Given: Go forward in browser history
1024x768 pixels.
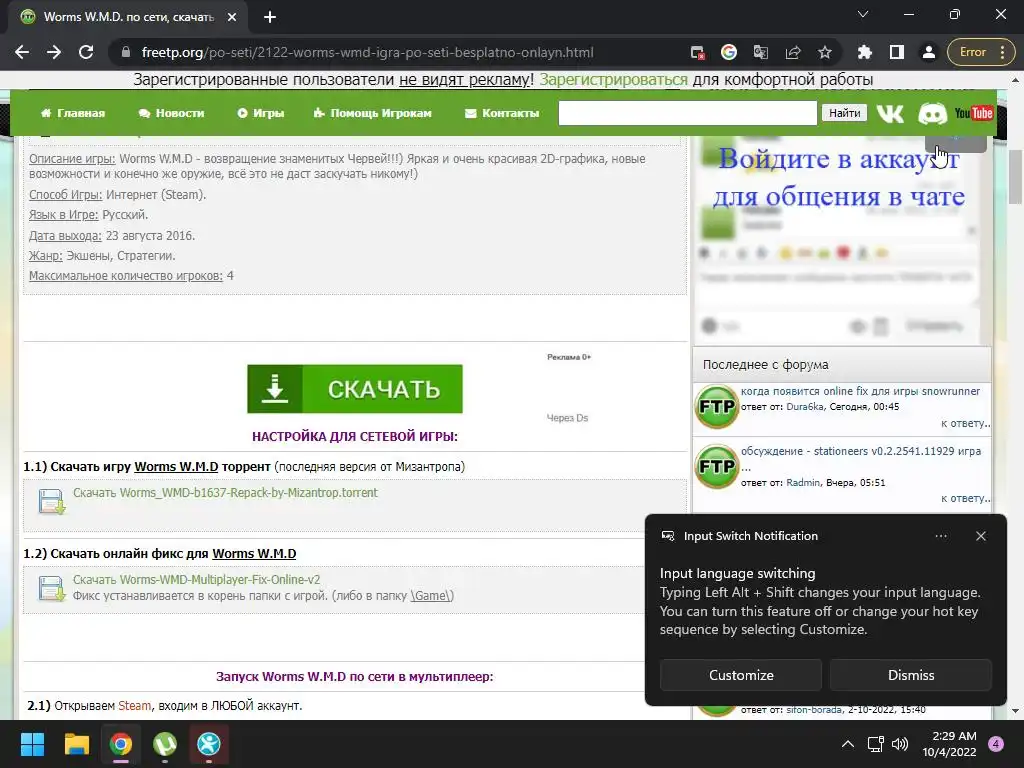Looking at the screenshot, I should 54,52.
